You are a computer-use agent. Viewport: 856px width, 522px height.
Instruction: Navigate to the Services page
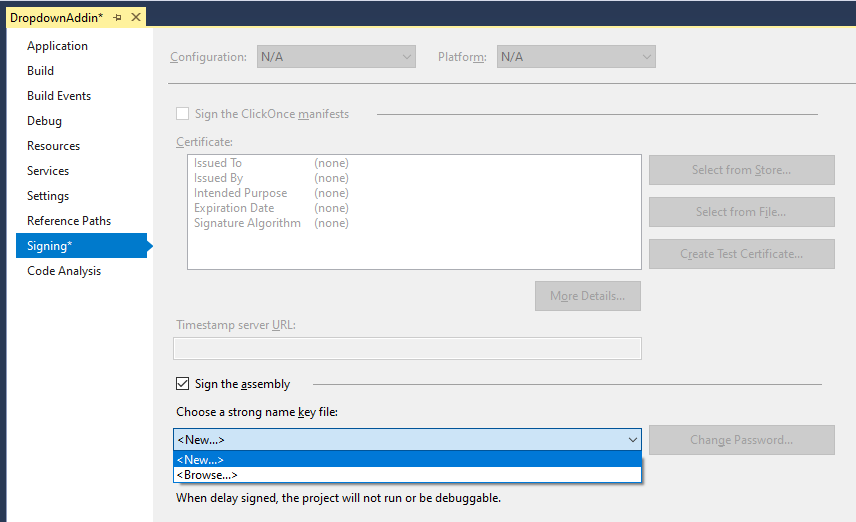(48, 171)
